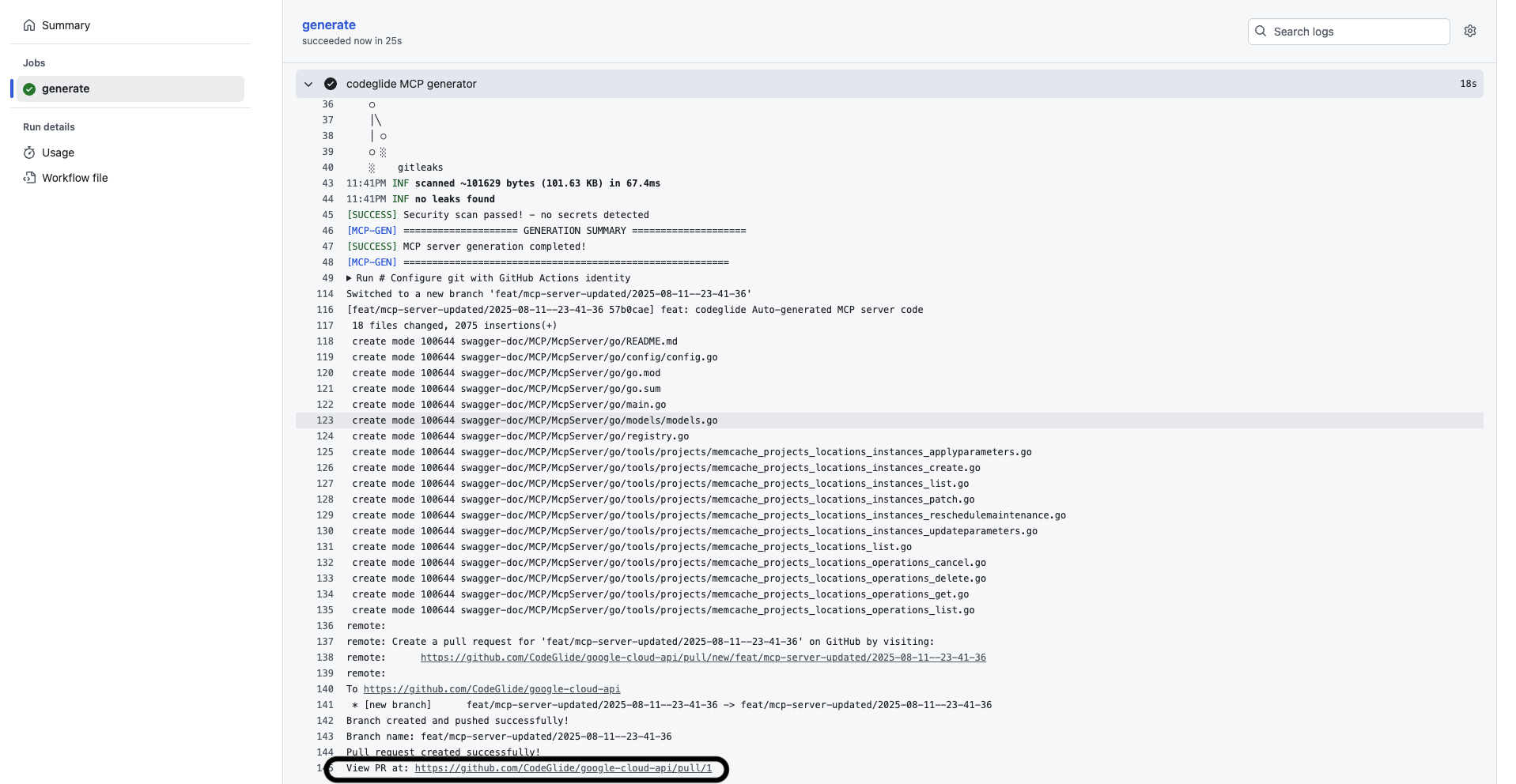Click the operations_list.go log line
Image resolution: width=1516 pixels, height=784 pixels.
coord(663,610)
